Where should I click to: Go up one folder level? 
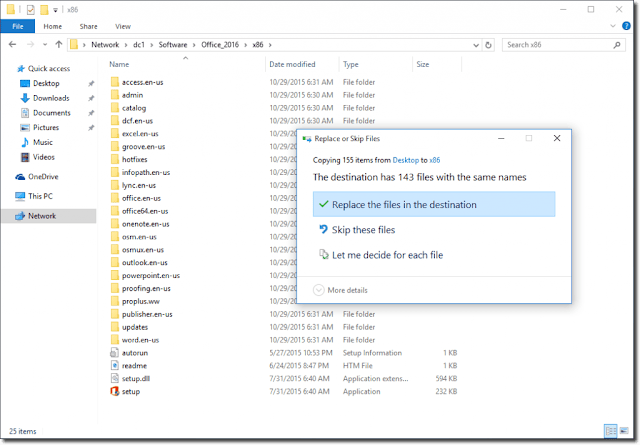coord(59,44)
